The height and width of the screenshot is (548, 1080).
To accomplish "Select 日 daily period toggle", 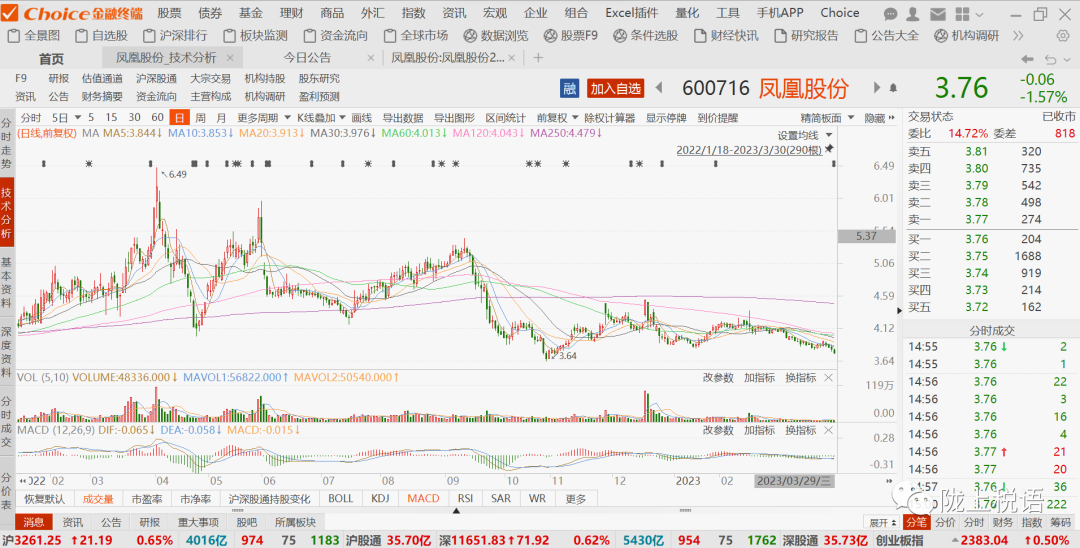I will pyautogui.click(x=180, y=118).
